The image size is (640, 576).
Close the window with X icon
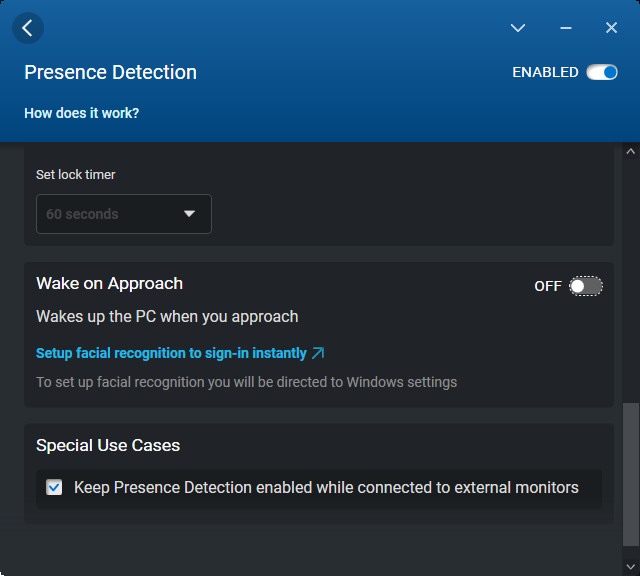(611, 28)
